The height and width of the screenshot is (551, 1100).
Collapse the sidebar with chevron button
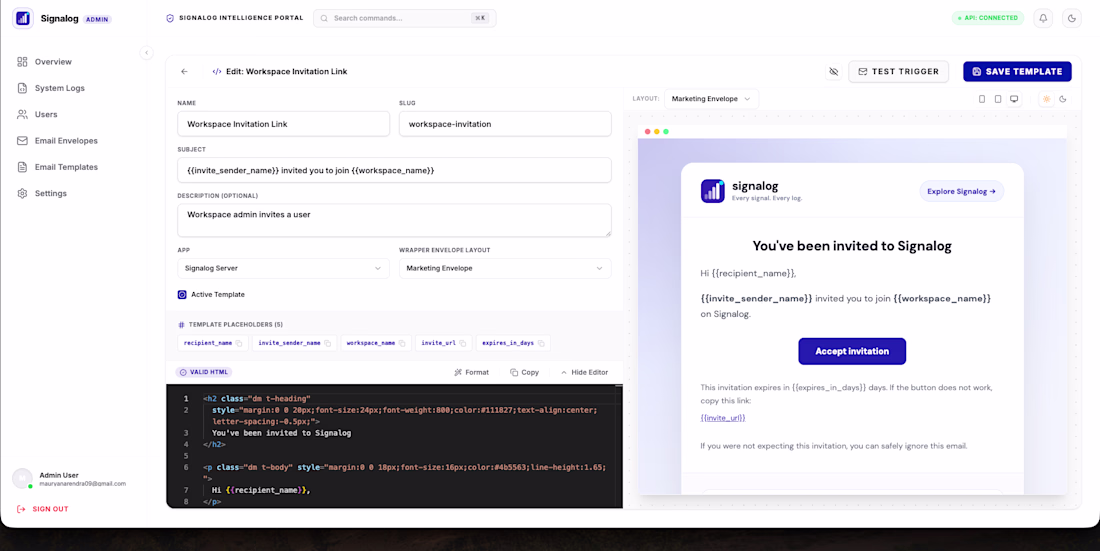click(x=146, y=53)
